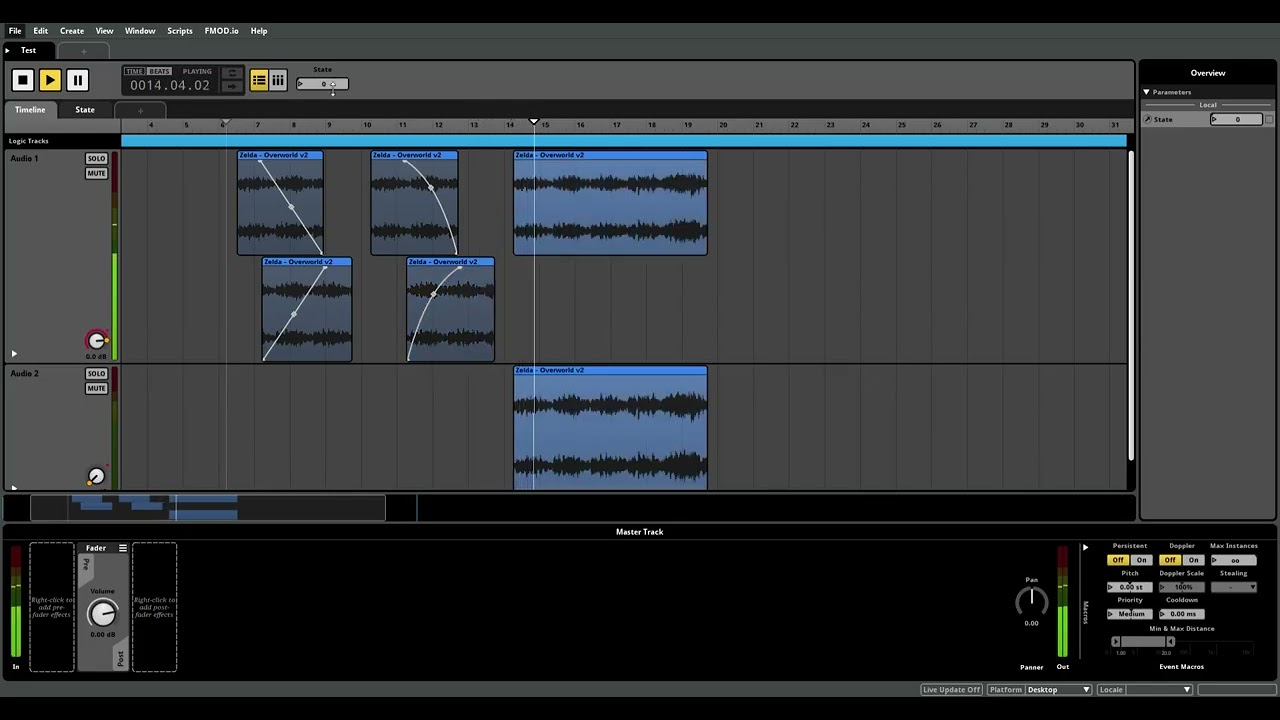Click the yellow Play button

pos(49,80)
